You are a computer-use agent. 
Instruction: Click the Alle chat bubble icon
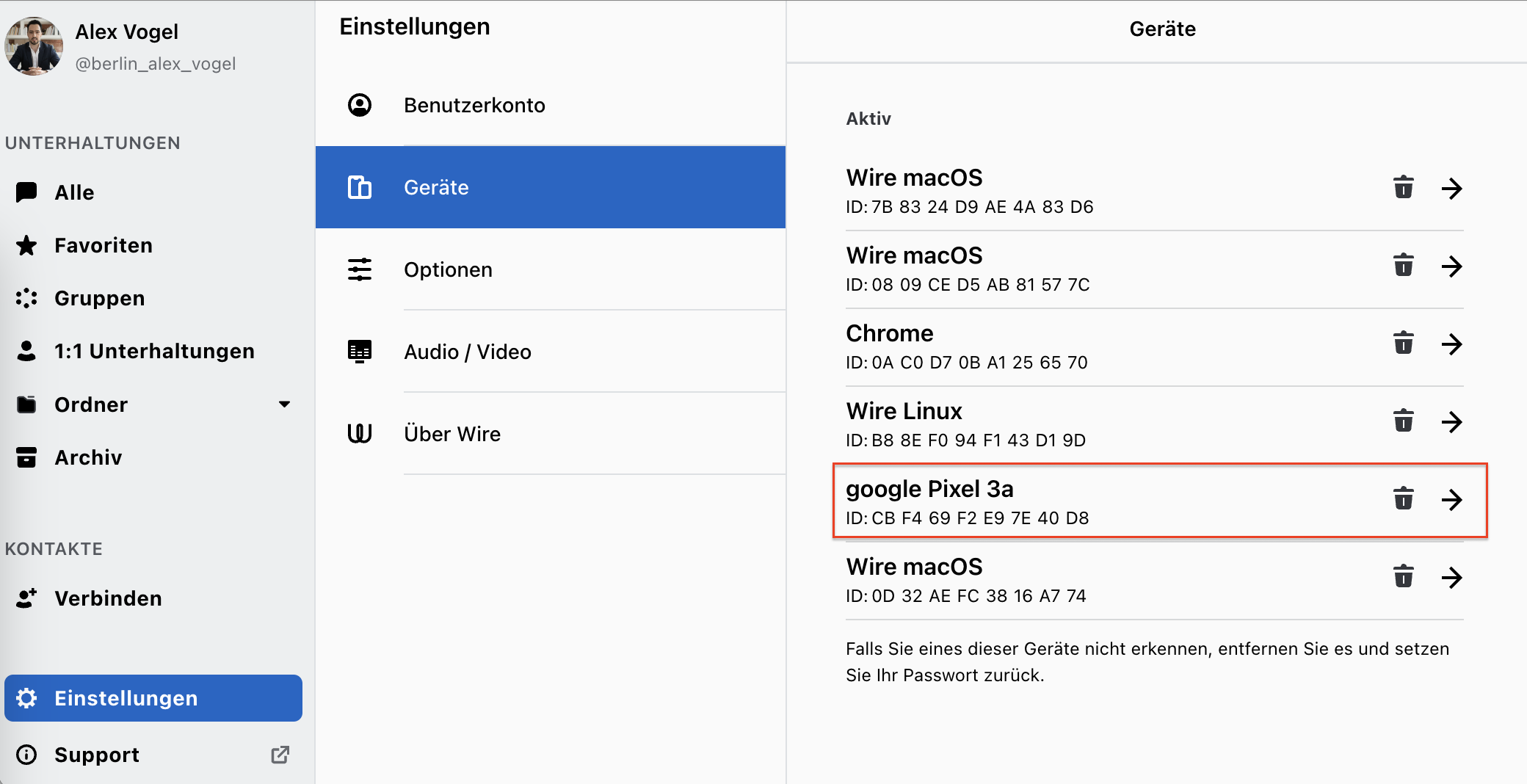(26, 192)
